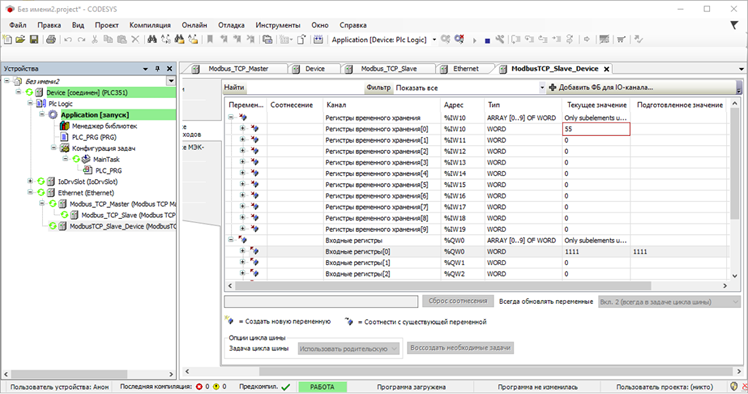Click the table's vertical scrollbar down arrow

tap(735, 275)
